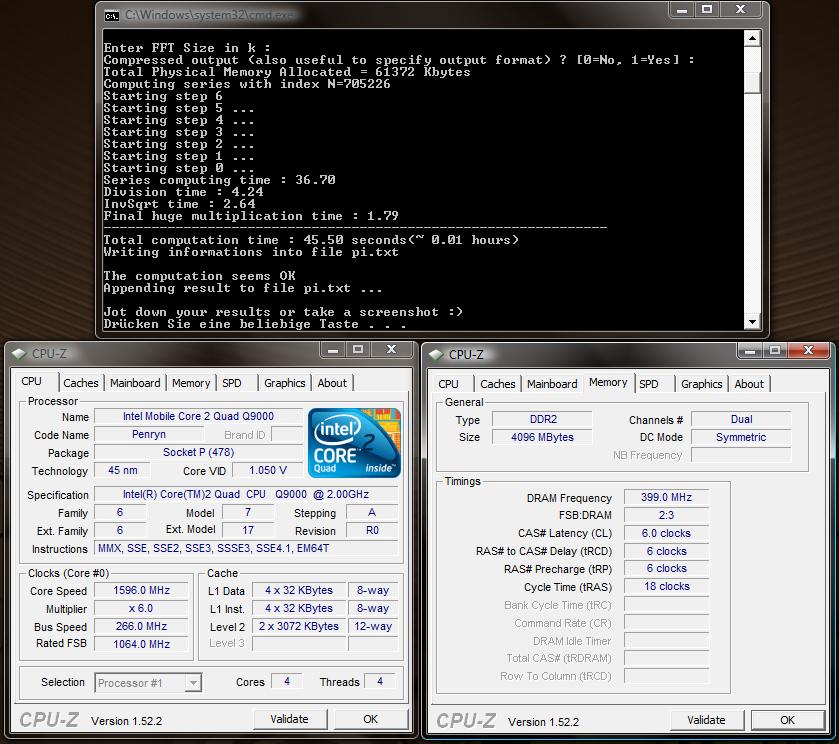
Task: Click the R0 revision value
Action: pyautogui.click(x=372, y=530)
